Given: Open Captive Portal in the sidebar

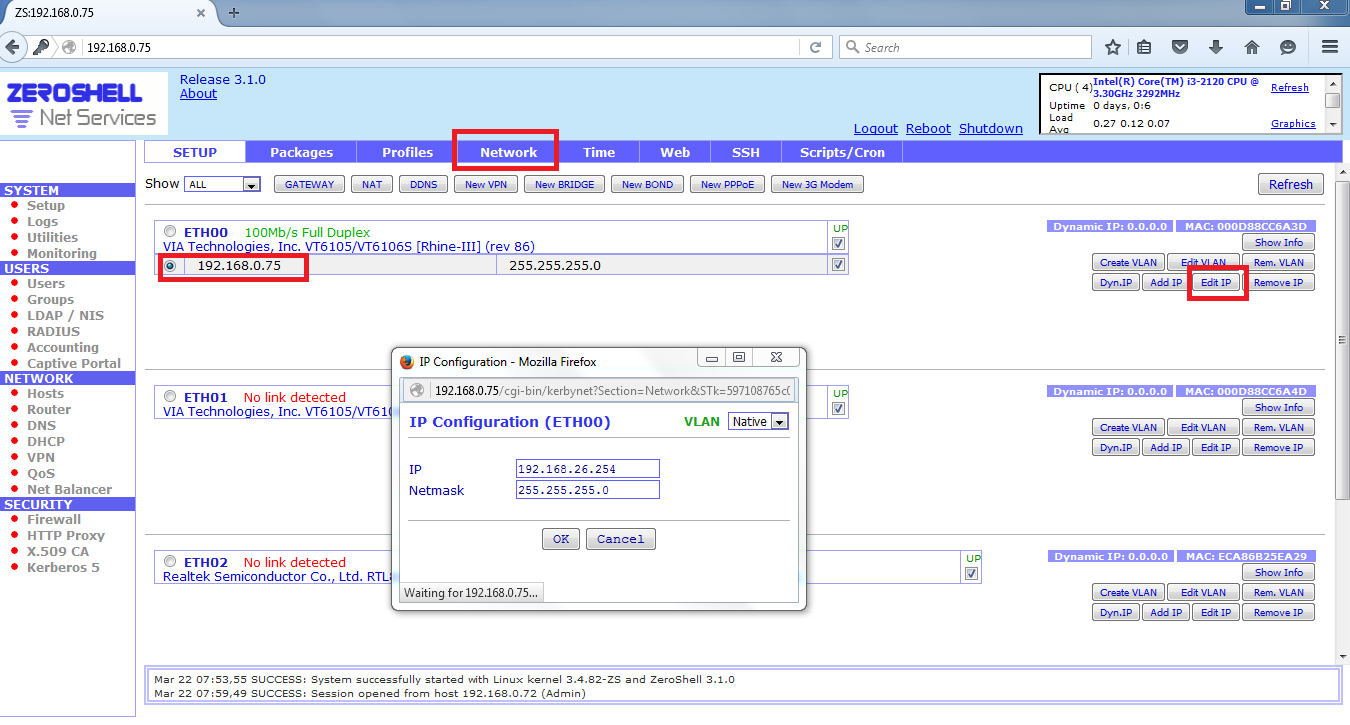Looking at the screenshot, I should pyautogui.click(x=74, y=363).
